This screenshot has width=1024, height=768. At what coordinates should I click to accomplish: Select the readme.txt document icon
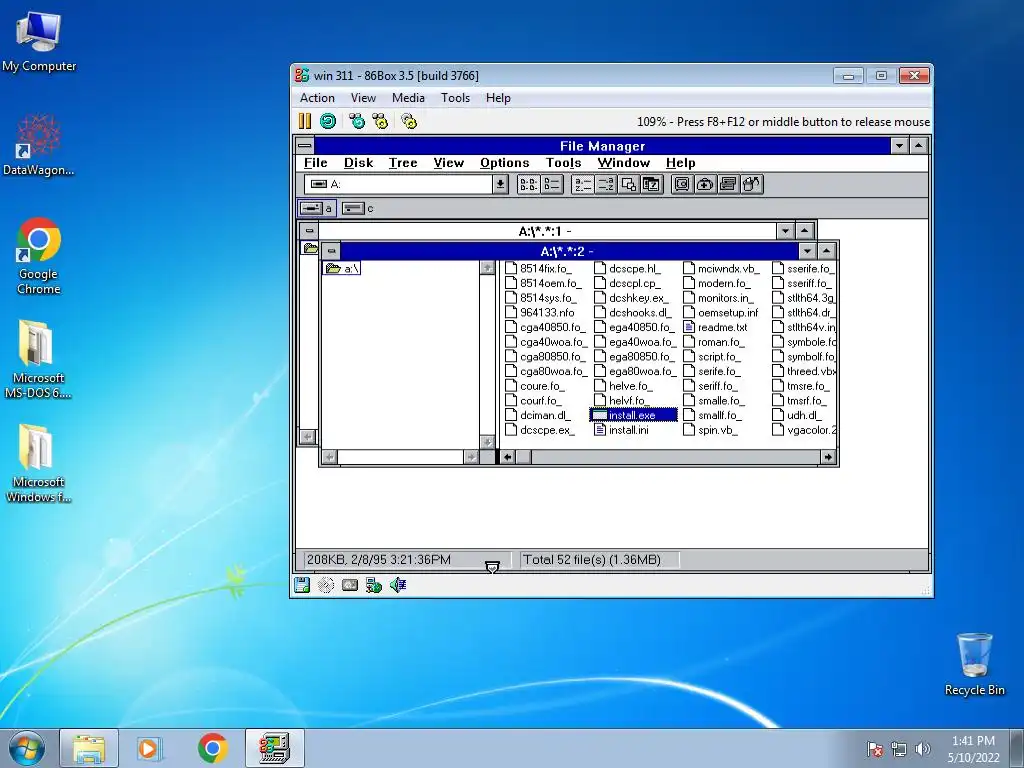tap(688, 327)
